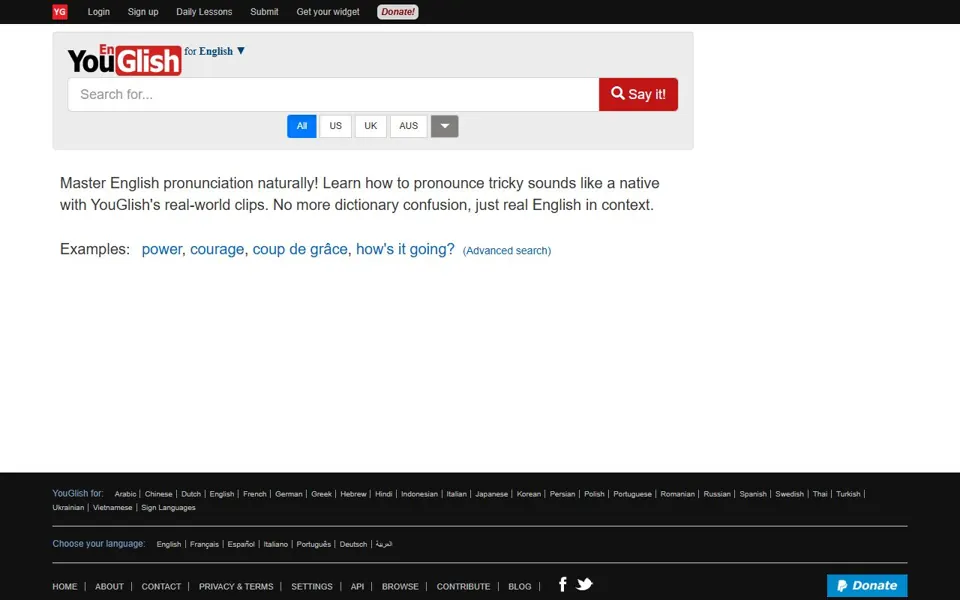Open YouGlish for Hindi

pos(384,494)
